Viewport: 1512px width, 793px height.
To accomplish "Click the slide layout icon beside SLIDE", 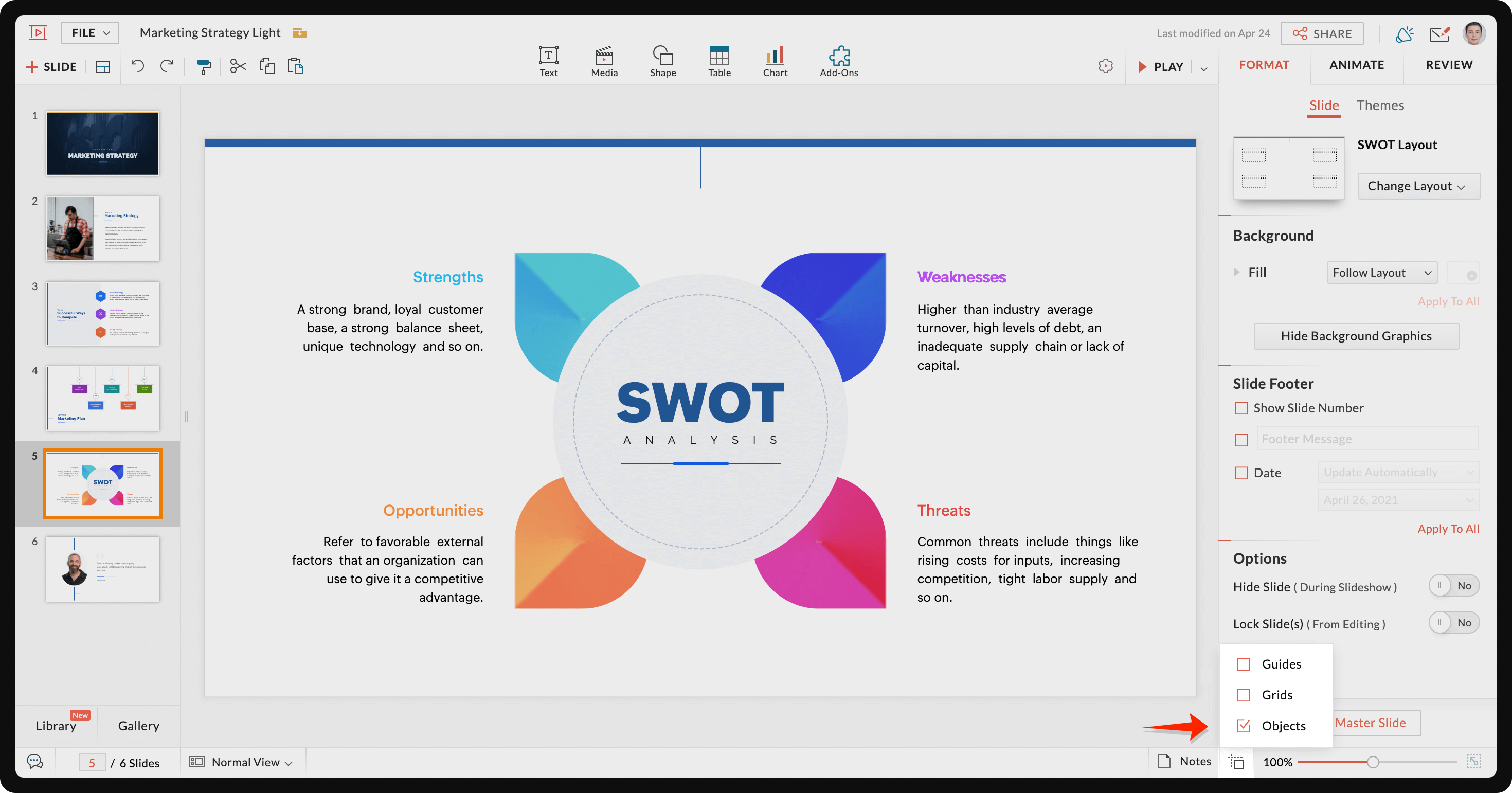I will (x=103, y=66).
